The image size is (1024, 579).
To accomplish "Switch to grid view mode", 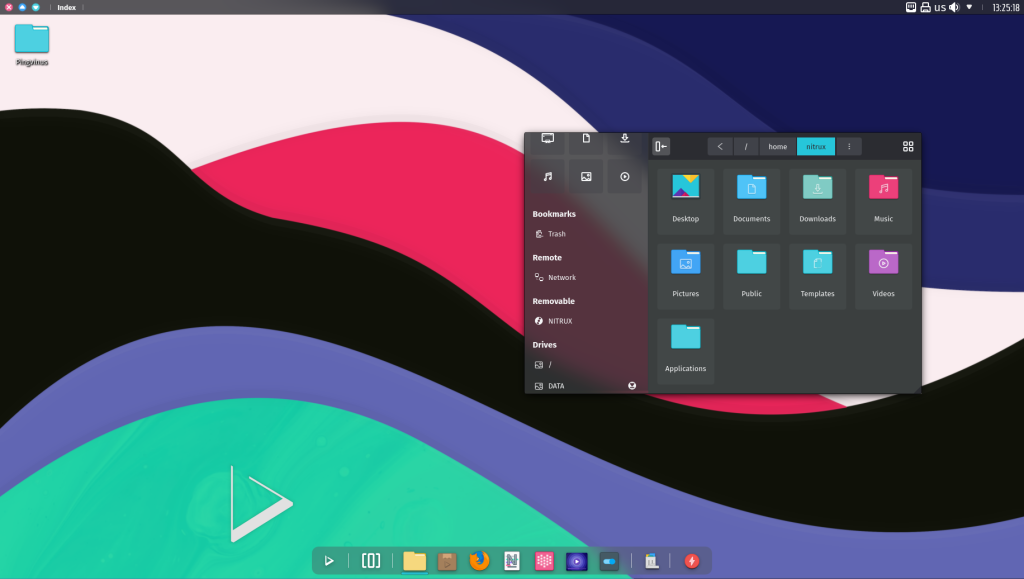I will [908, 146].
